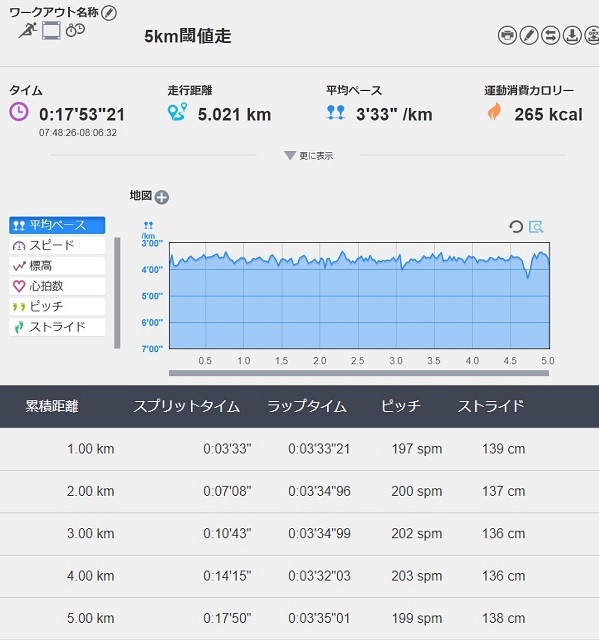Click the orange calorie flame icon
Screen dimensions: 599x640
[x=494, y=111]
